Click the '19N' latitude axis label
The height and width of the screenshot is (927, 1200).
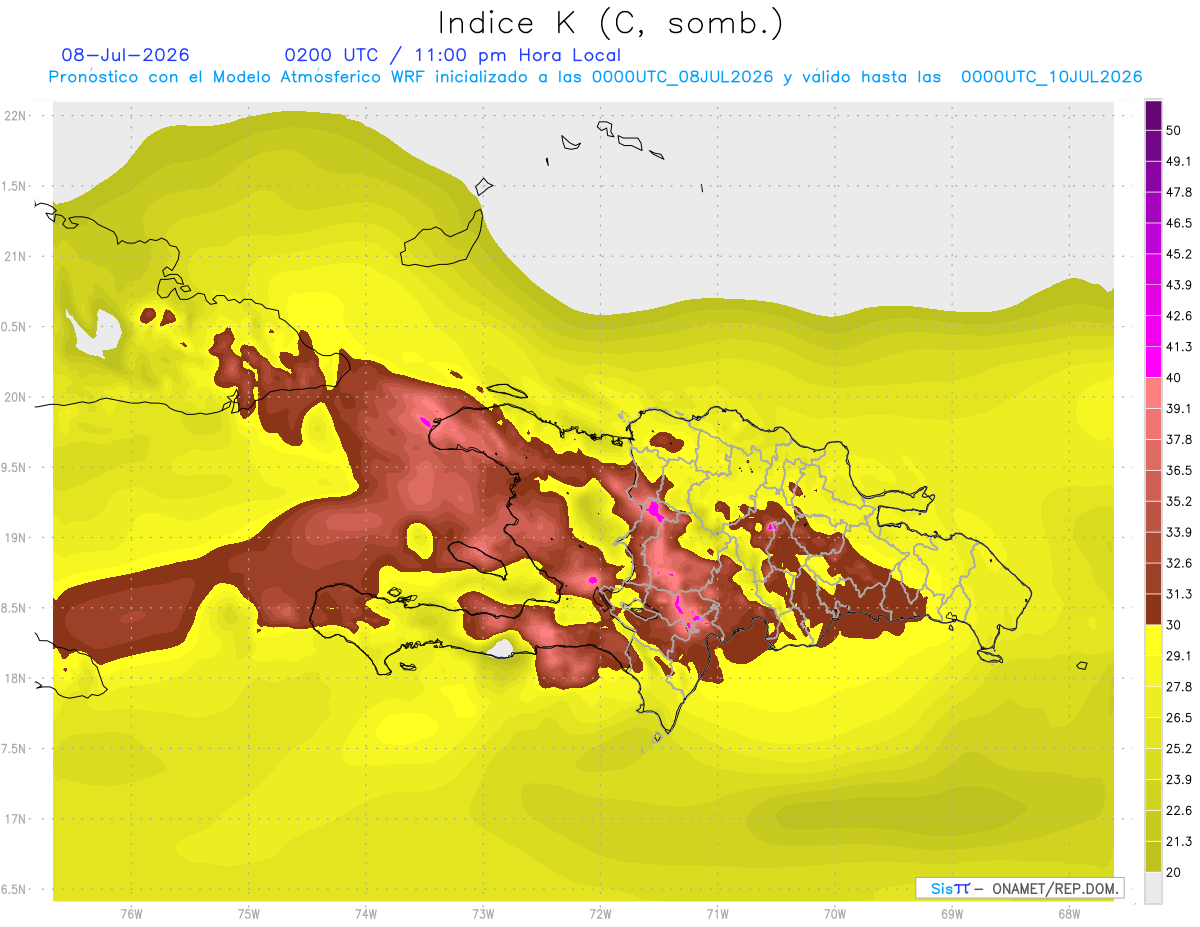16,538
